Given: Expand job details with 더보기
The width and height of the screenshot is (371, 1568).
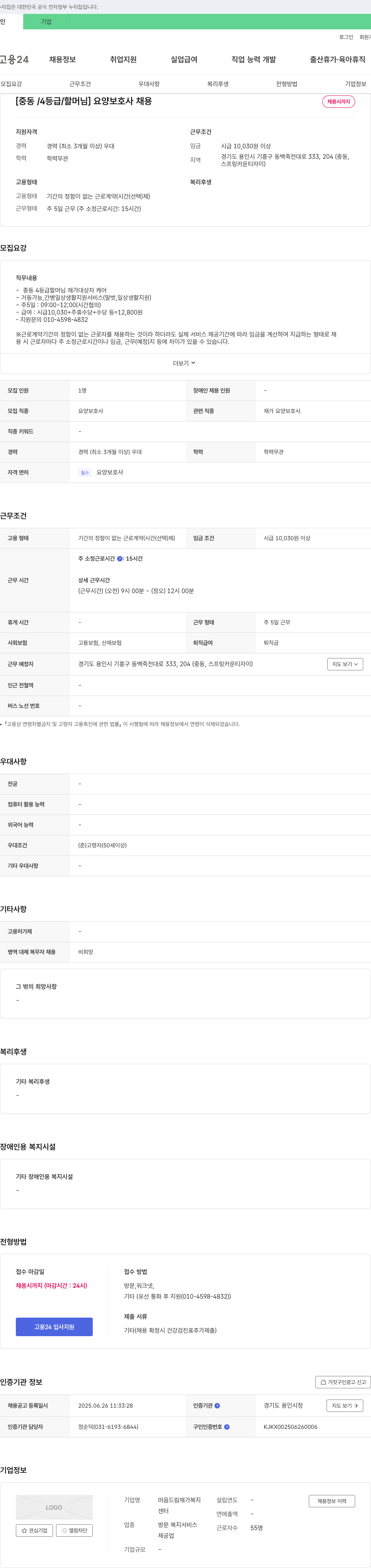Looking at the screenshot, I should [x=184, y=363].
